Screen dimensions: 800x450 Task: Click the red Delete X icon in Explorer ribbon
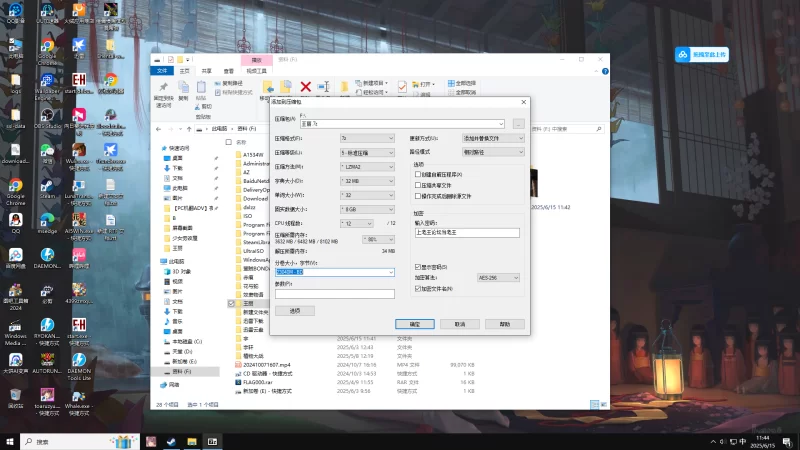[x=306, y=87]
